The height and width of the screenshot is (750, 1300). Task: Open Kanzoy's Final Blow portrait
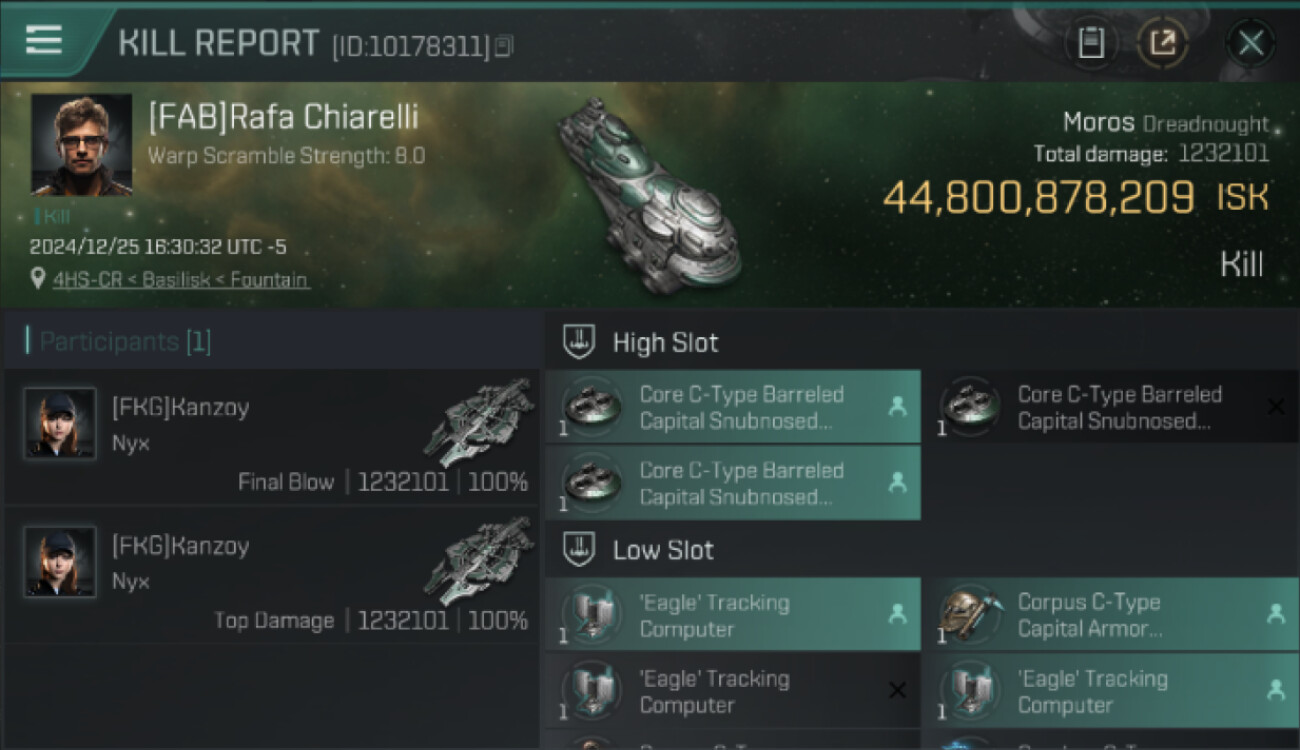click(x=60, y=423)
